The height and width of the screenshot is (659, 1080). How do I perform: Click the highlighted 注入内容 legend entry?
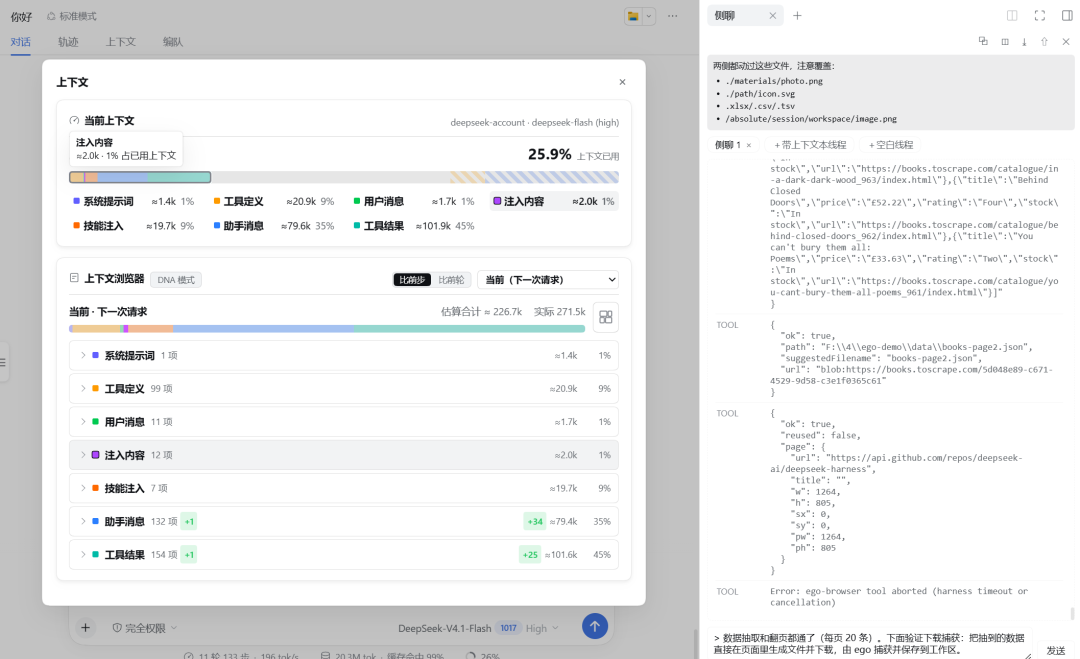554,201
